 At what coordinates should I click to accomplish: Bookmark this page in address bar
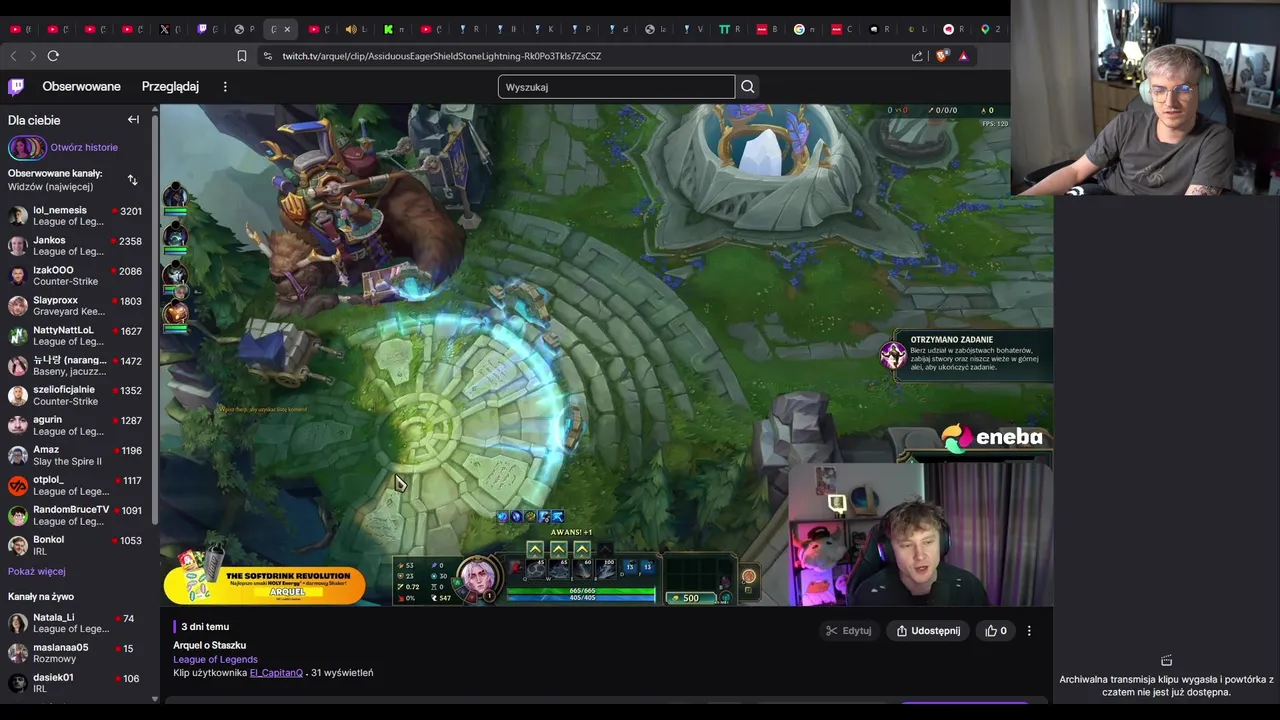[241, 56]
